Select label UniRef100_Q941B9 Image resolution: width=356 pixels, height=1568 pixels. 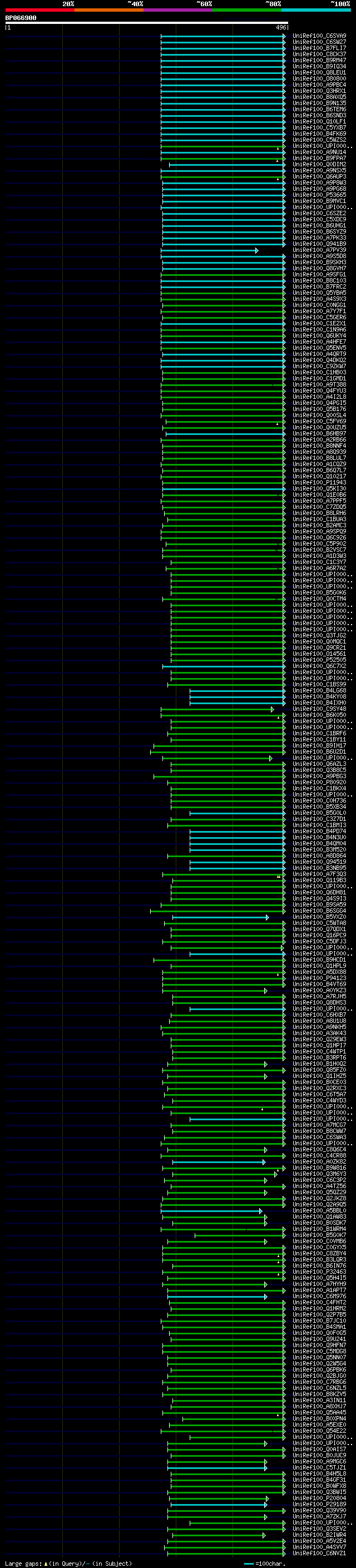[319, 244]
